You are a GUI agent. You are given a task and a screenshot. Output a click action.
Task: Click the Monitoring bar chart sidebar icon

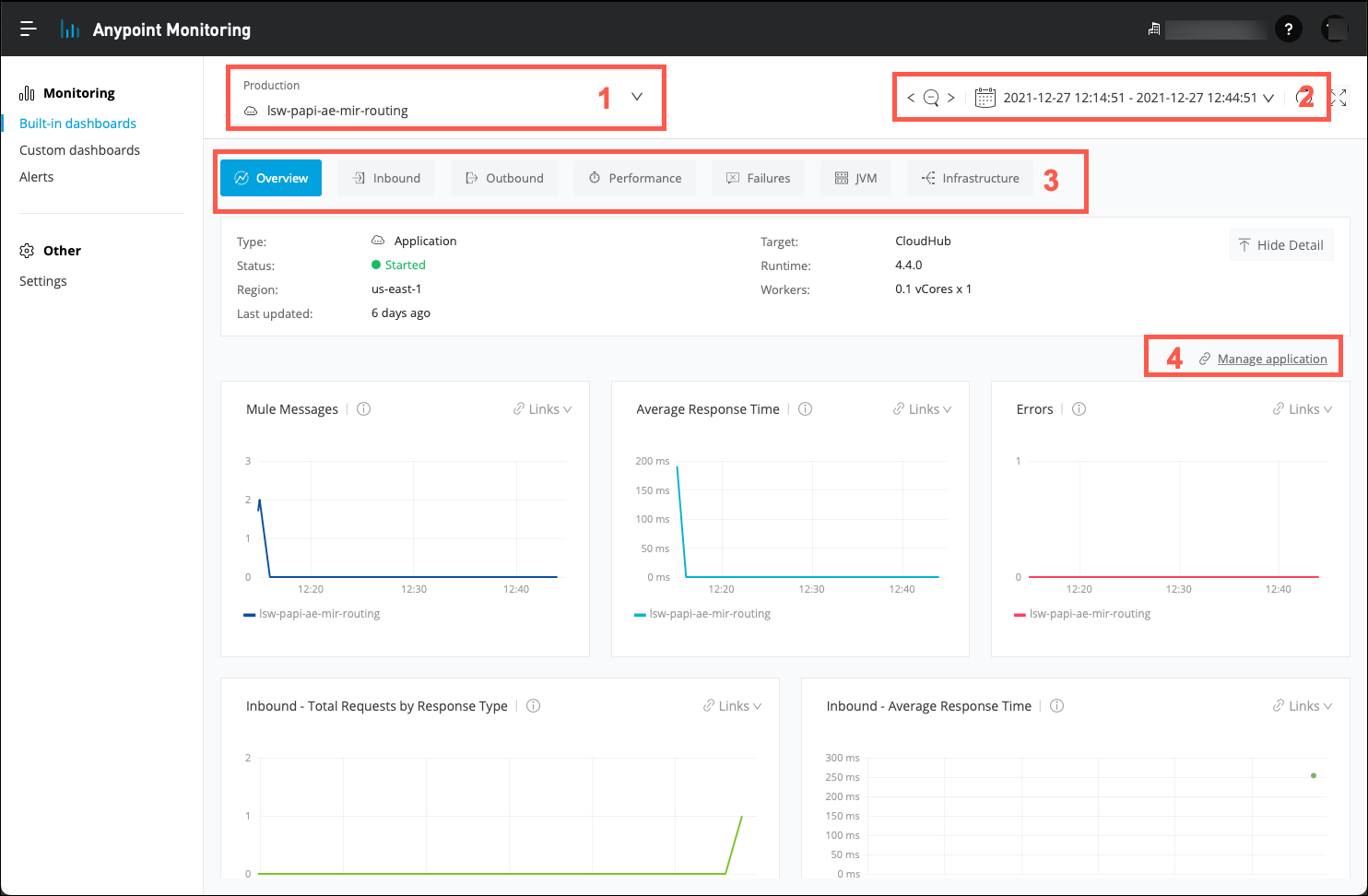[x=27, y=93]
